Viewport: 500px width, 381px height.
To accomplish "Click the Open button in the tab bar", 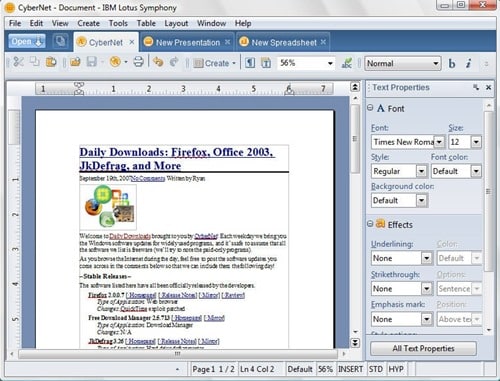I will [27, 41].
